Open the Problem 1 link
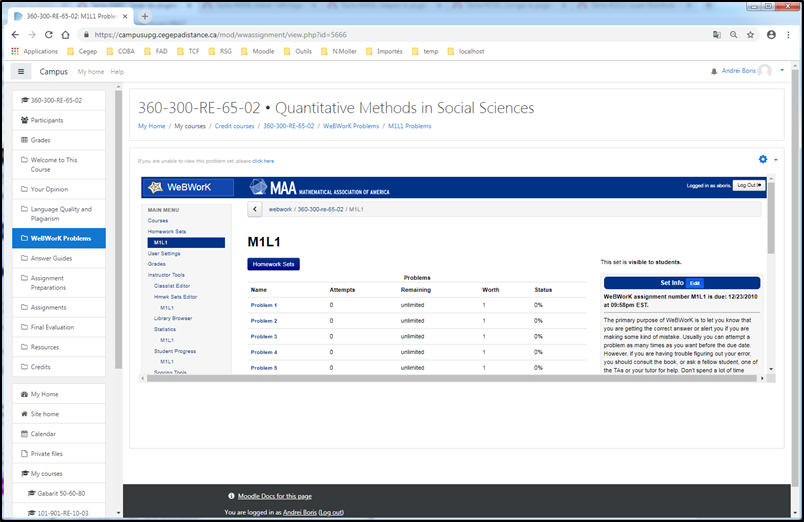This screenshot has height=522, width=804. tap(264, 305)
